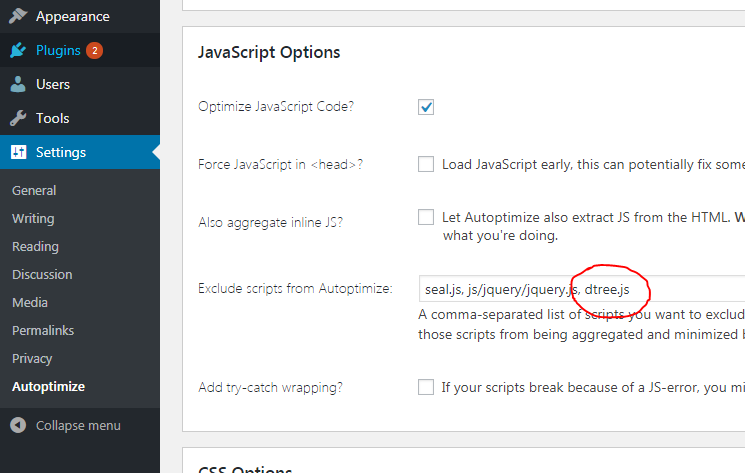The image size is (745, 473).
Task: Open the Privacy settings page
Action: pyautogui.click(x=32, y=359)
